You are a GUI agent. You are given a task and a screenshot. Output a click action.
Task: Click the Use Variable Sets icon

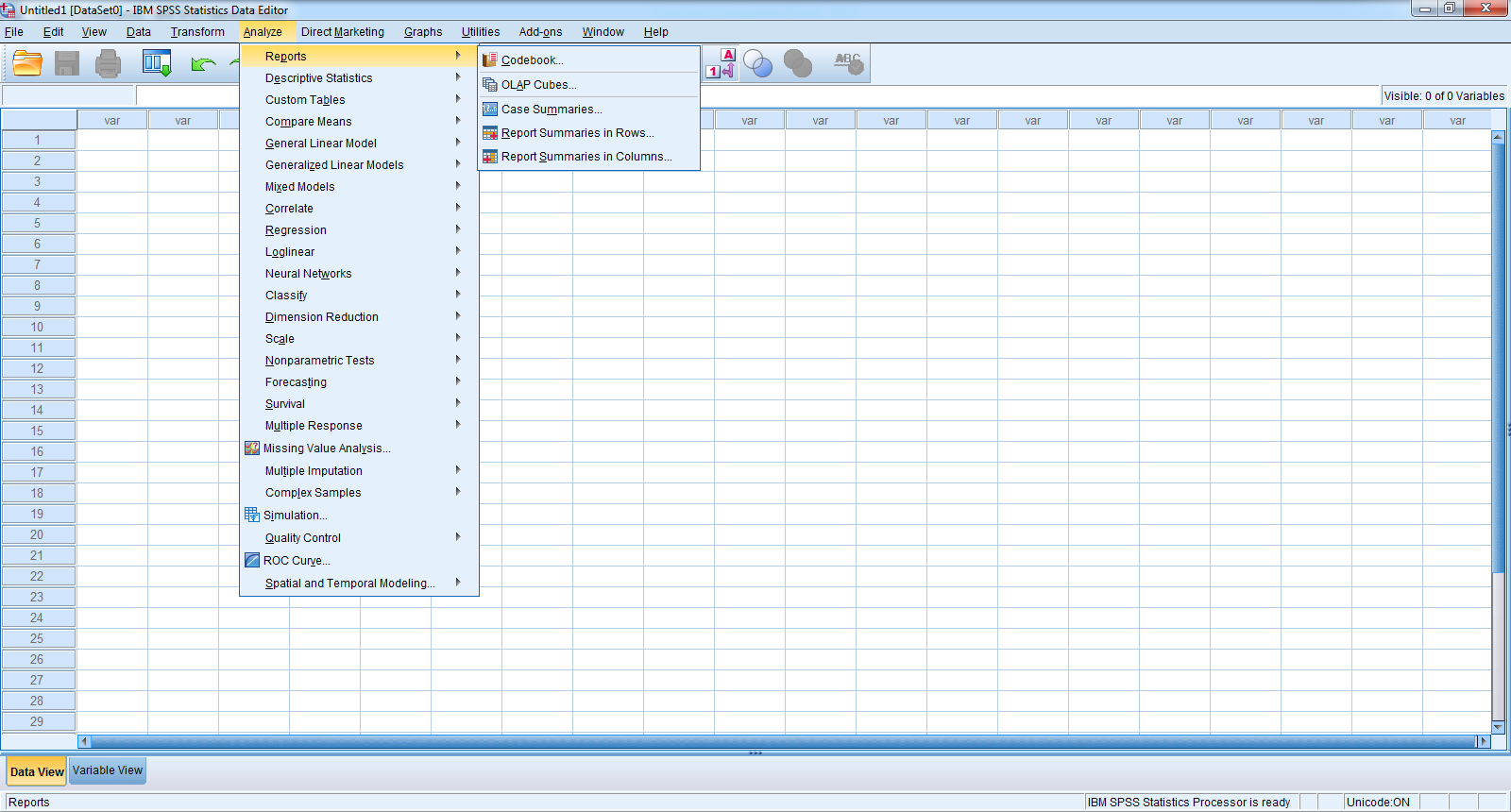tap(757, 63)
